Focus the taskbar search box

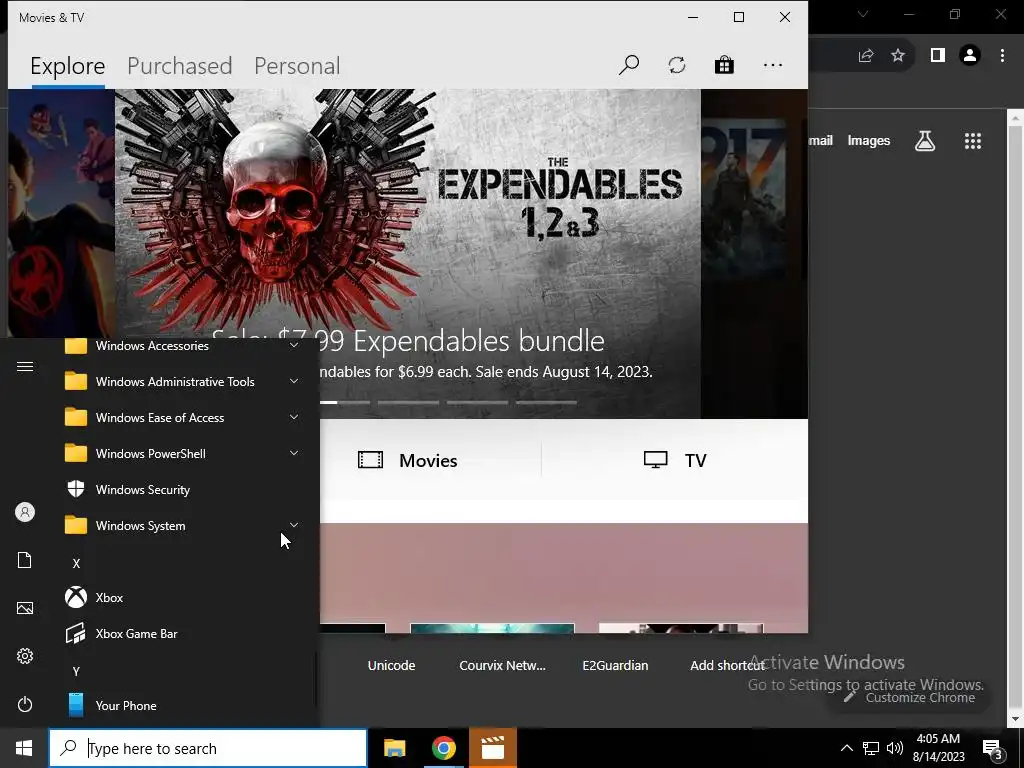point(208,748)
